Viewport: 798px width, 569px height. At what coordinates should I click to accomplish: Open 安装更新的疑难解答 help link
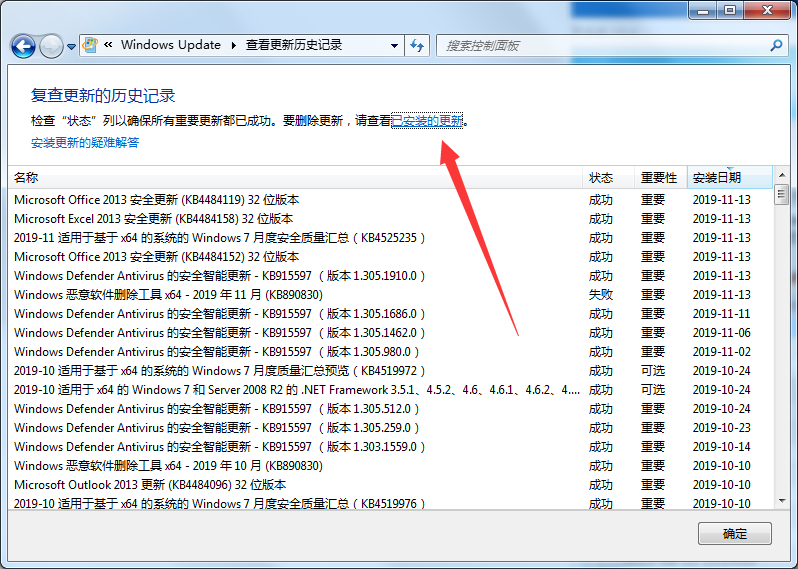(85, 143)
